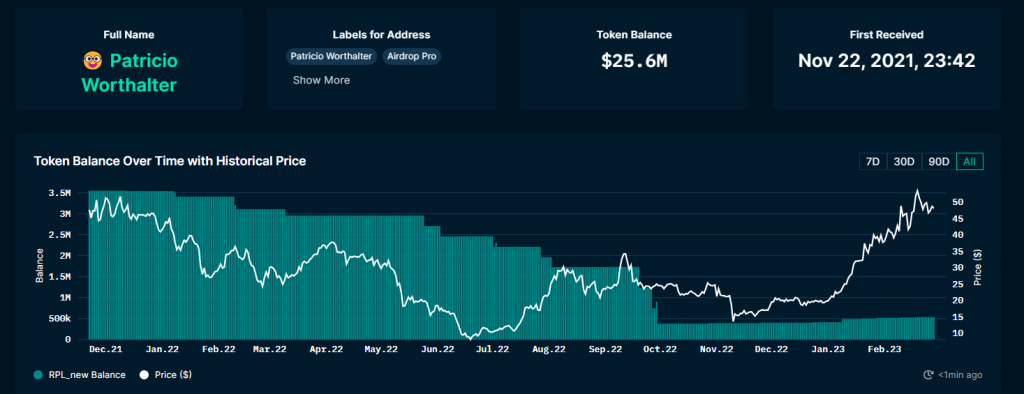This screenshot has width=1024, height=394.
Task: Click the <1min ago update text
Action: tap(960, 375)
